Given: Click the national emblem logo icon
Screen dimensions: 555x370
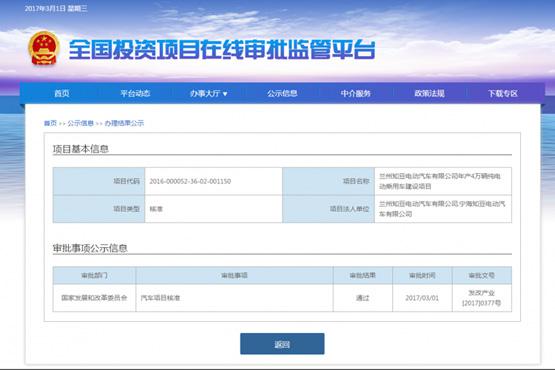Looking at the screenshot, I should pos(44,49).
